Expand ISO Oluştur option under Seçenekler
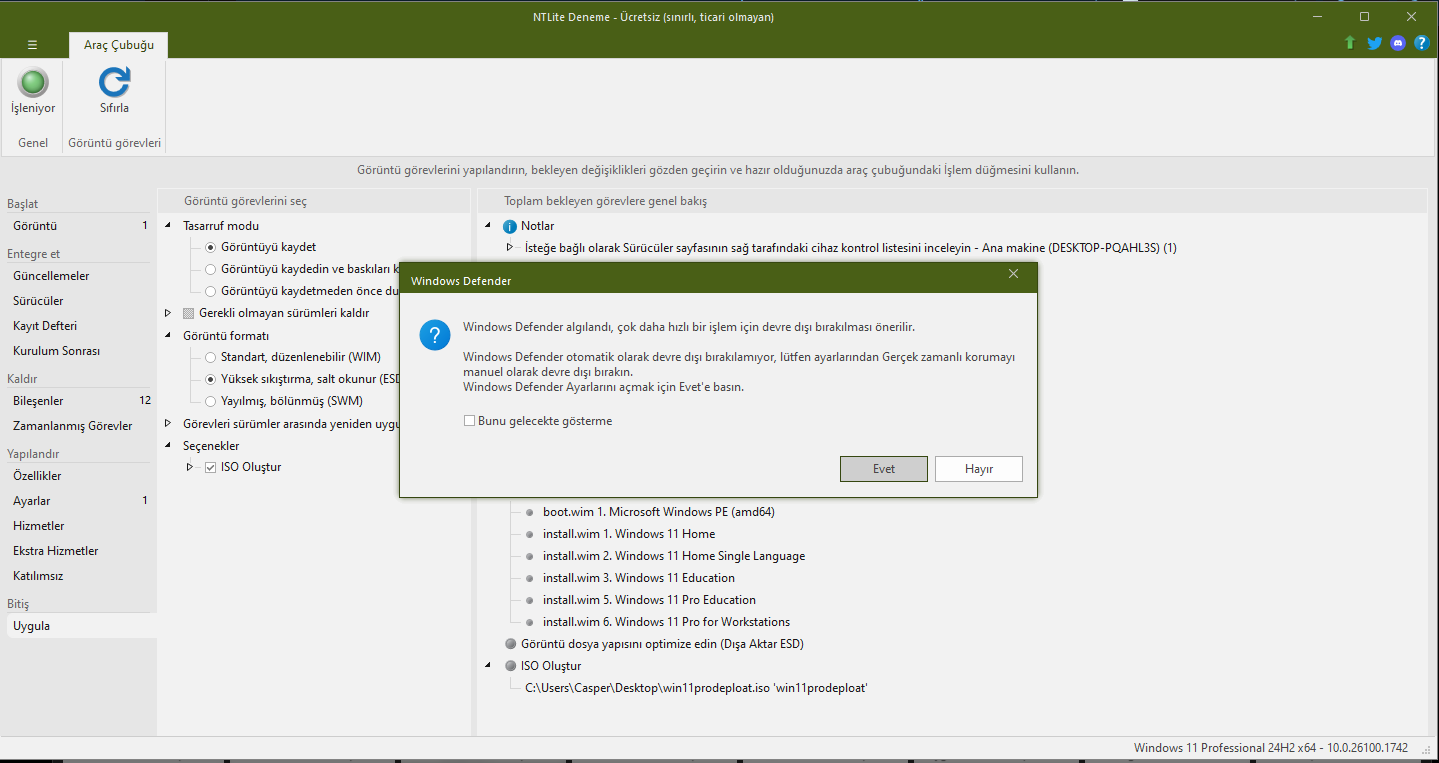 pyautogui.click(x=190, y=467)
